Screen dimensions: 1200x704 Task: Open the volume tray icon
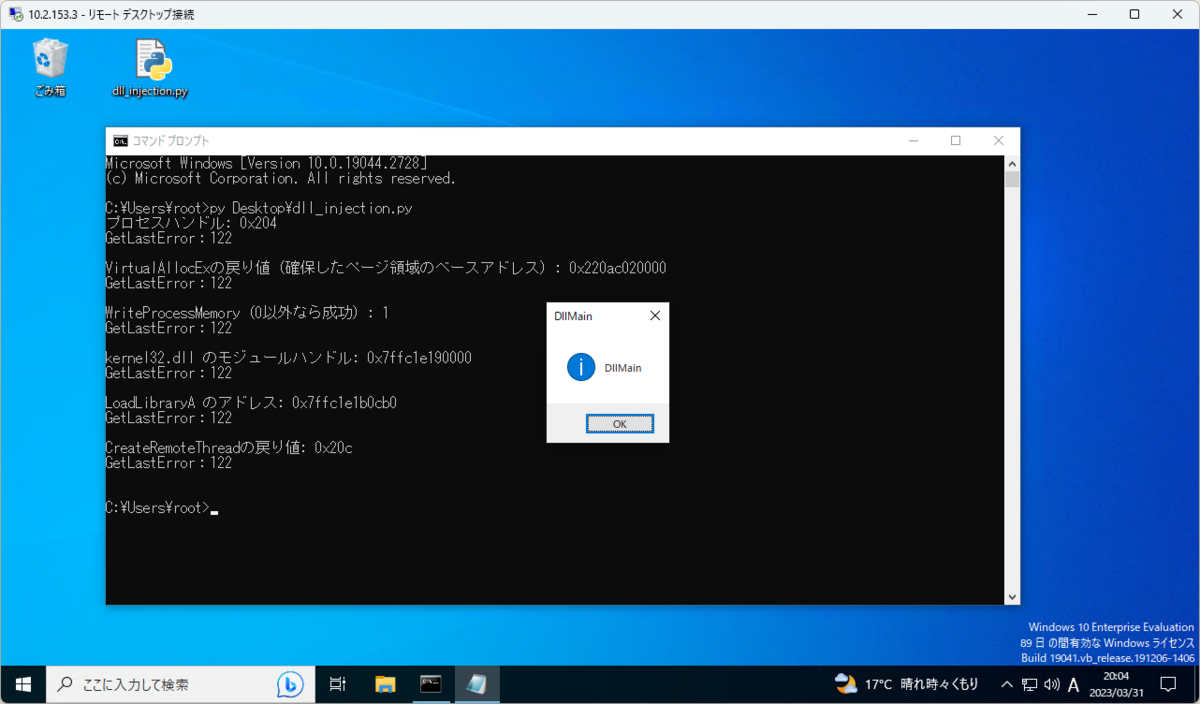coord(1052,685)
